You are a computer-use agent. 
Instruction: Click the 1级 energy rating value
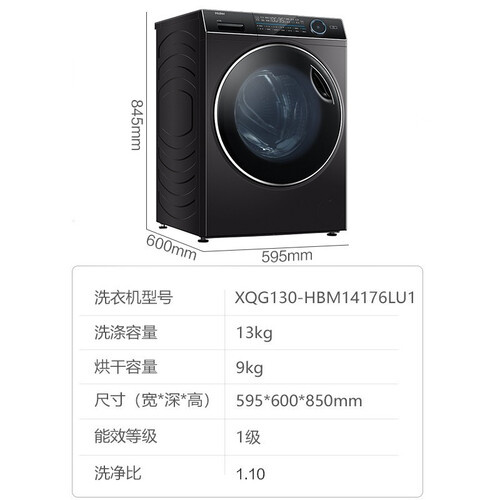click(248, 437)
